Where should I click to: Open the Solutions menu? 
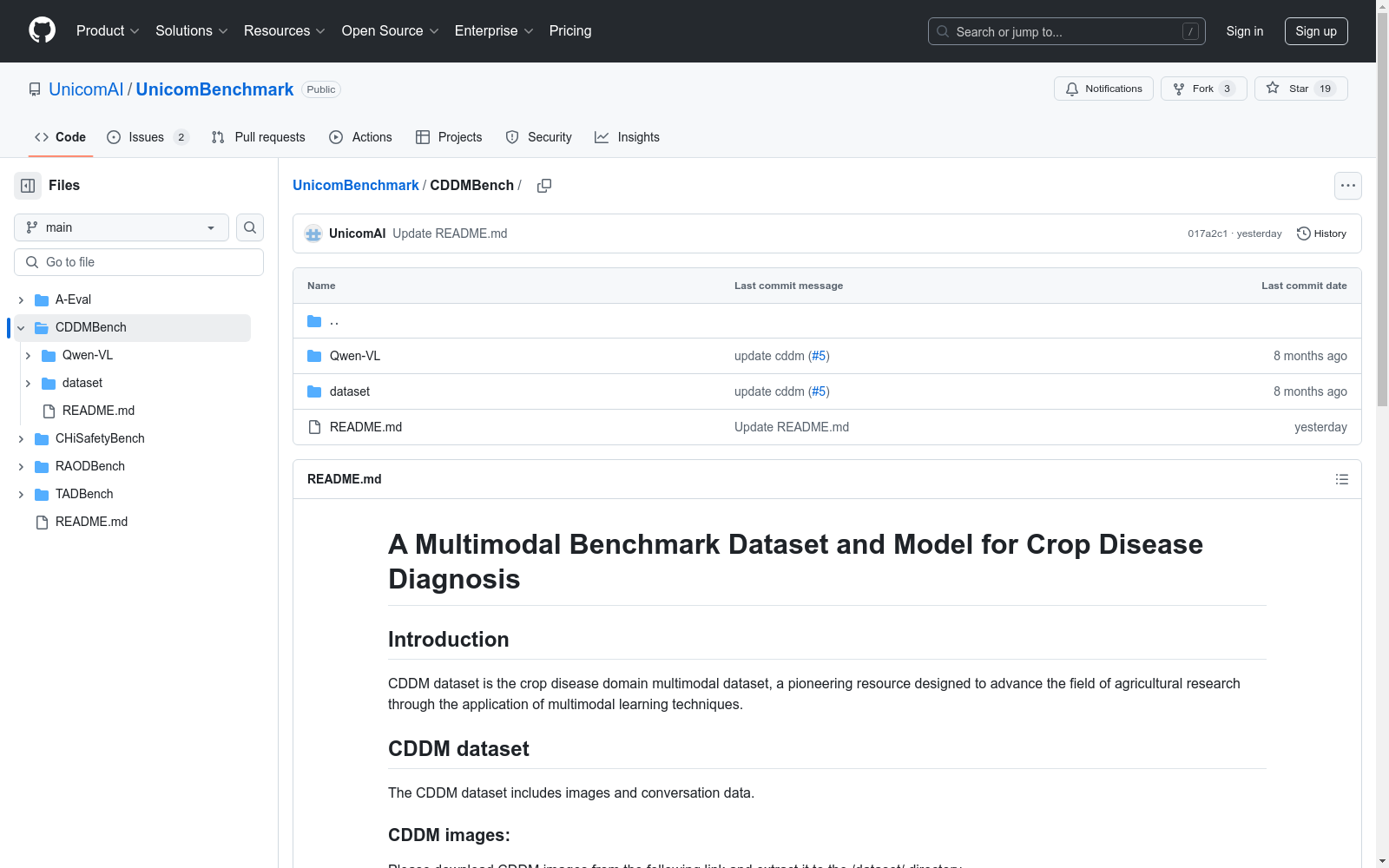click(192, 30)
